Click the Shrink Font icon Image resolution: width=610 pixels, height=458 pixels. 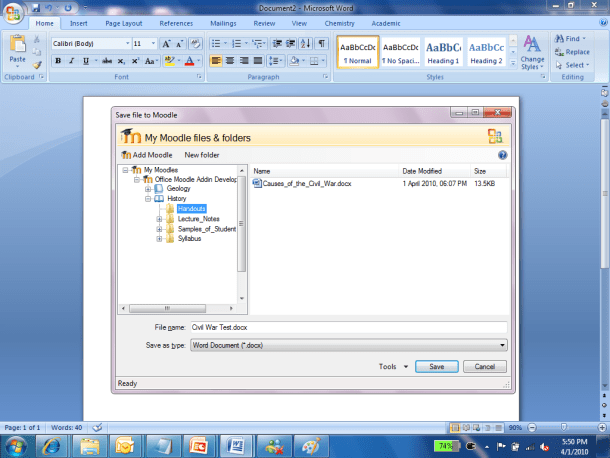179,44
